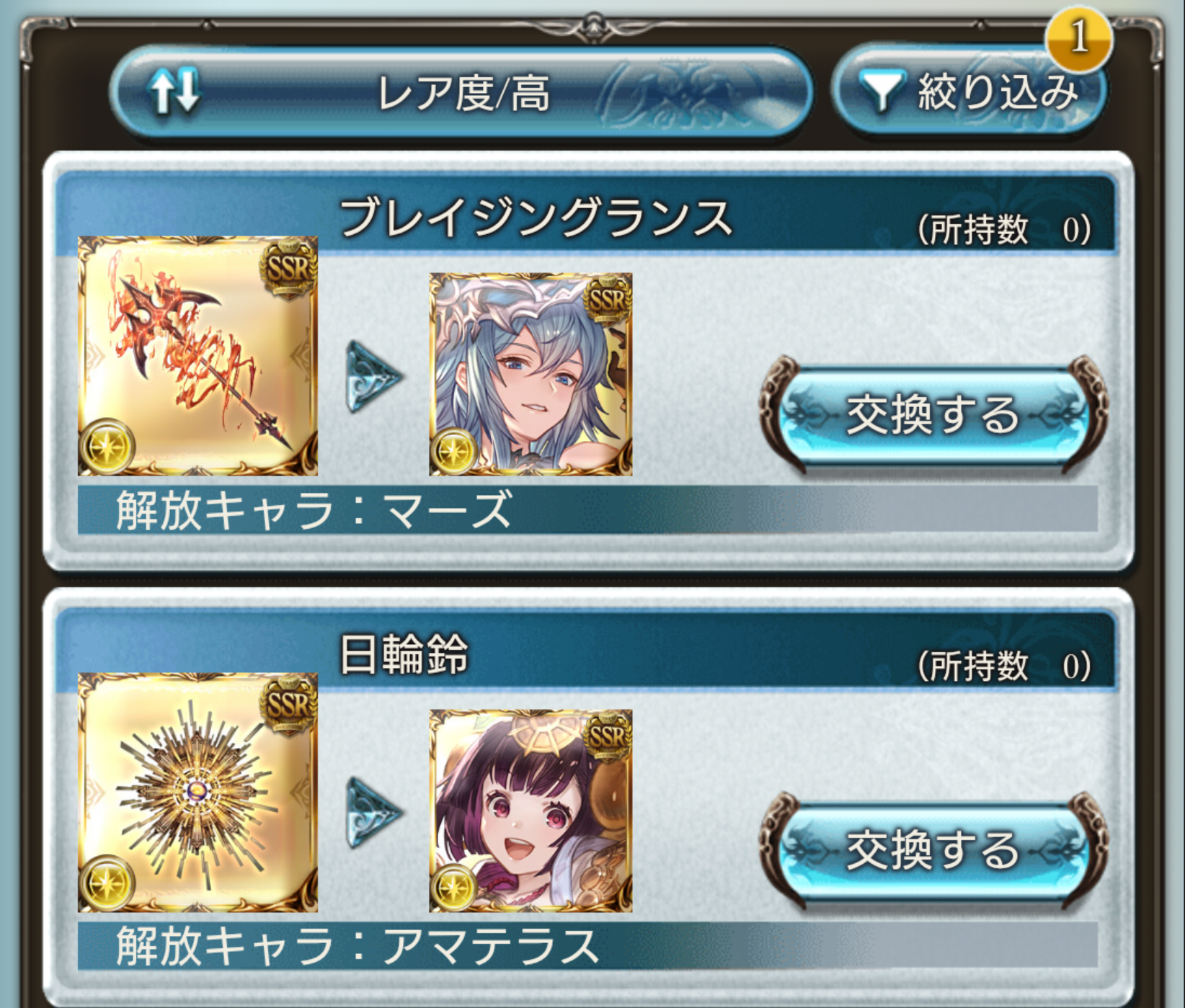Open the 絞り込み filter button

pyautogui.click(x=968, y=92)
